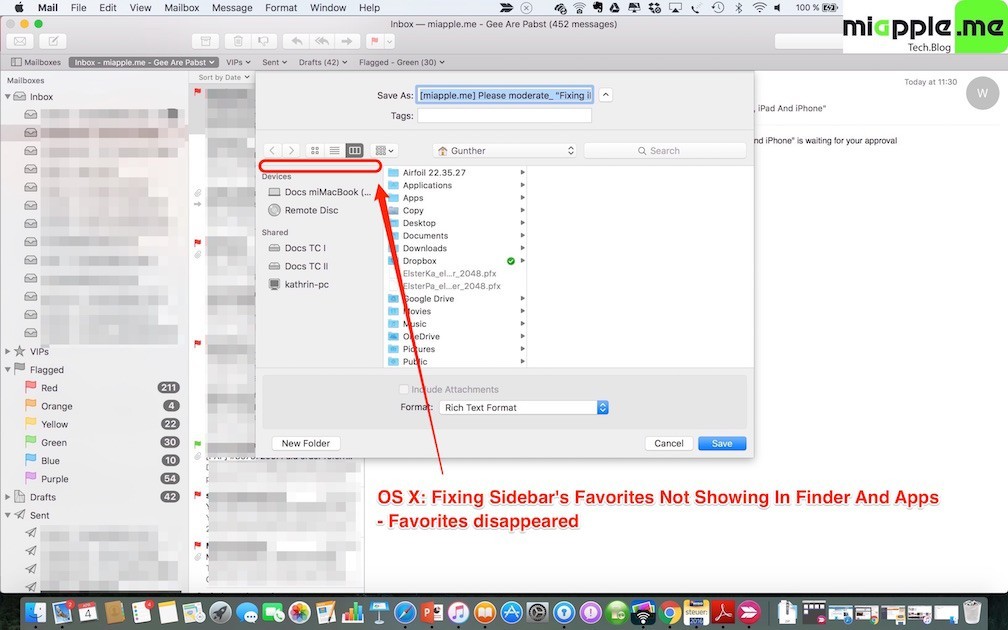The height and width of the screenshot is (630, 1008).
Task: Click the Save button
Action: click(x=722, y=443)
